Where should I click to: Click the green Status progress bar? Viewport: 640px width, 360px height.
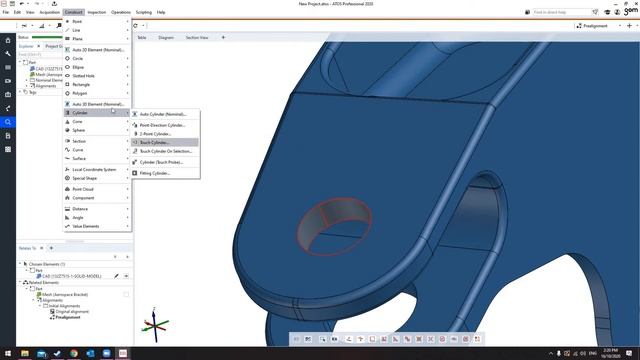pos(47,37)
